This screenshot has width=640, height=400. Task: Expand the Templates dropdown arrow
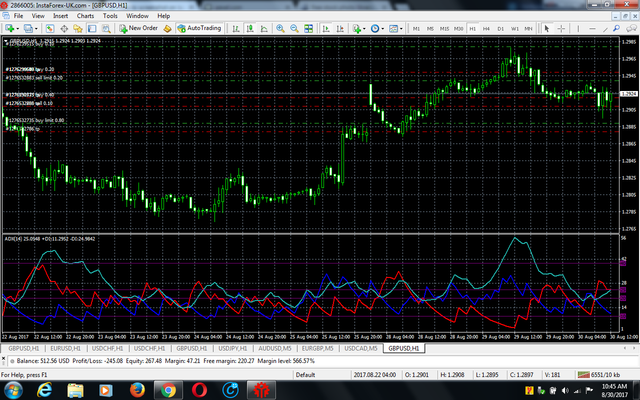tap(401, 29)
